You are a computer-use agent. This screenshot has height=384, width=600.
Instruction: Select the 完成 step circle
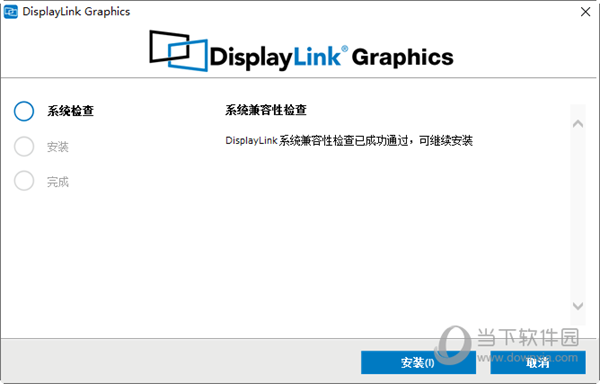click(24, 181)
